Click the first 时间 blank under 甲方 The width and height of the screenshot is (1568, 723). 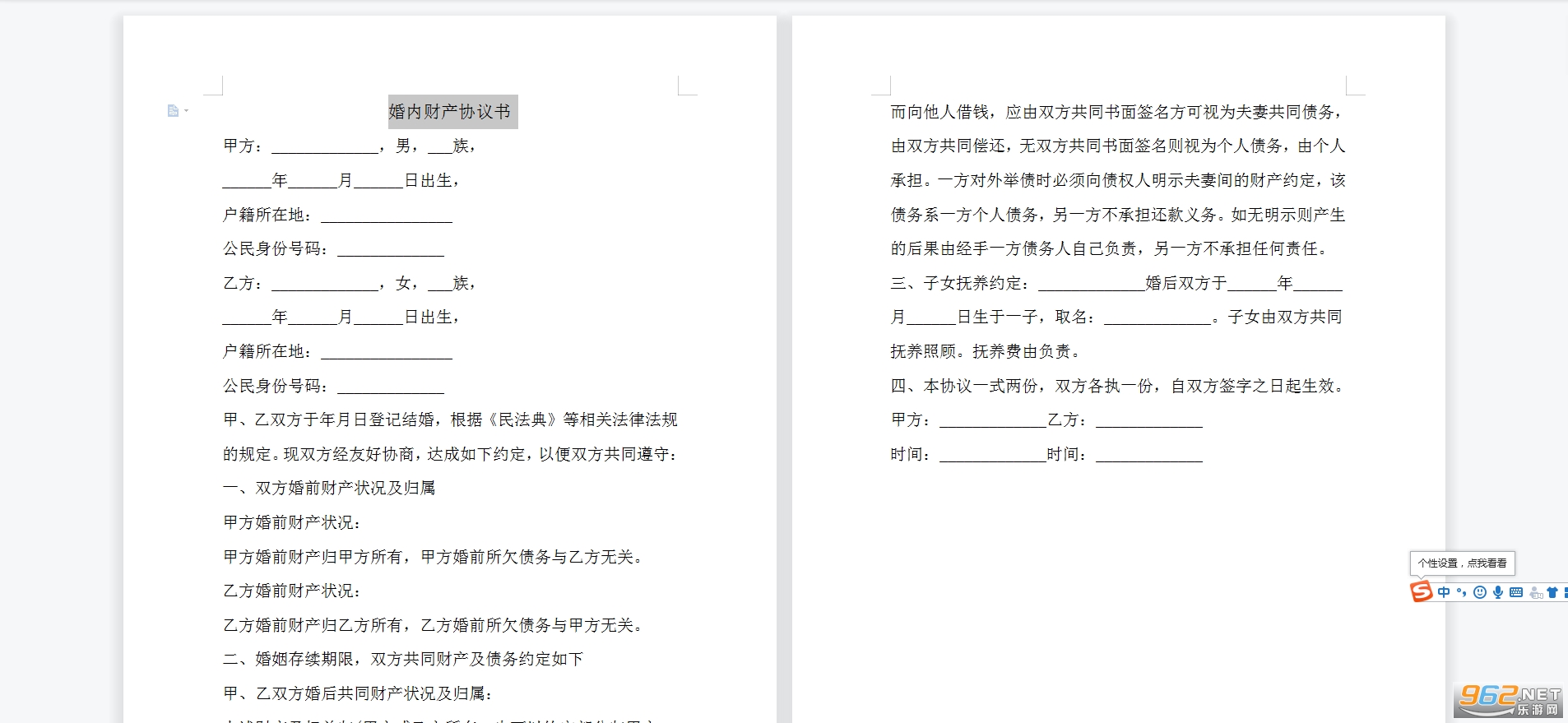993,455
